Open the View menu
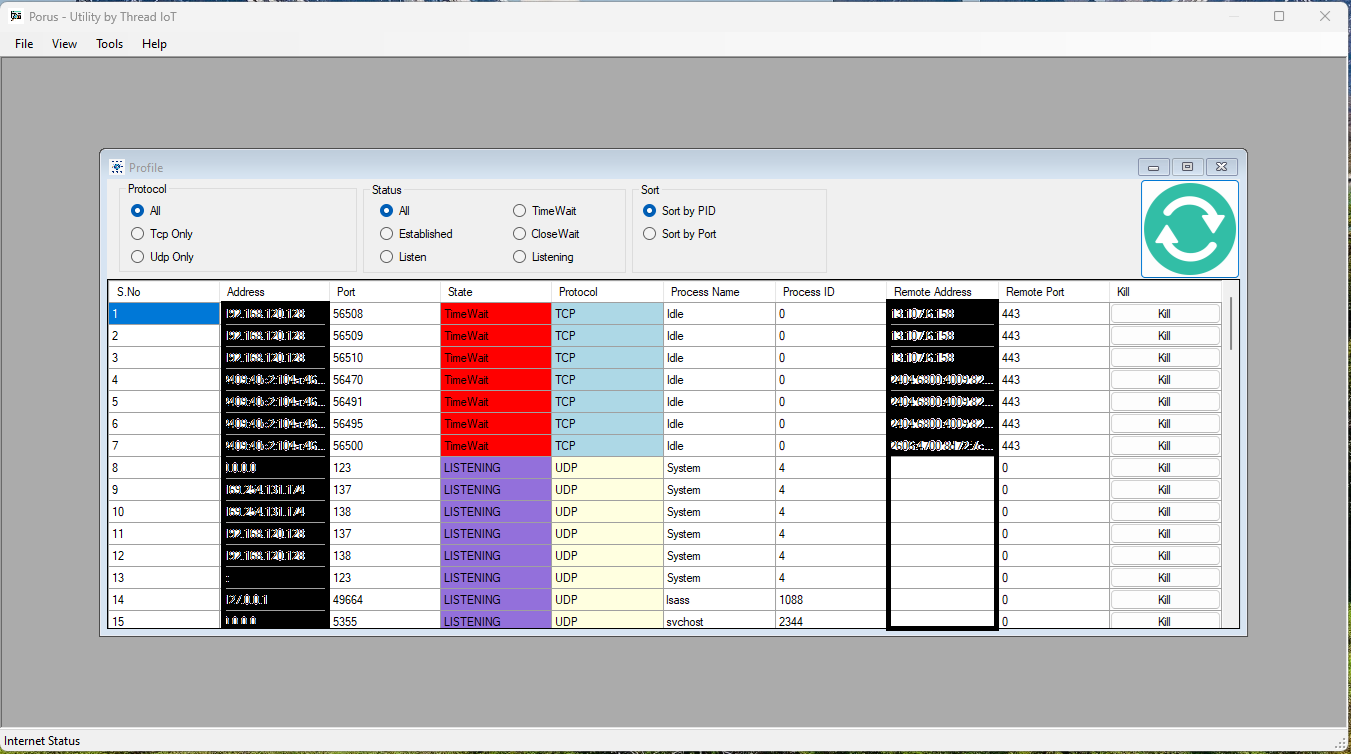 64,43
